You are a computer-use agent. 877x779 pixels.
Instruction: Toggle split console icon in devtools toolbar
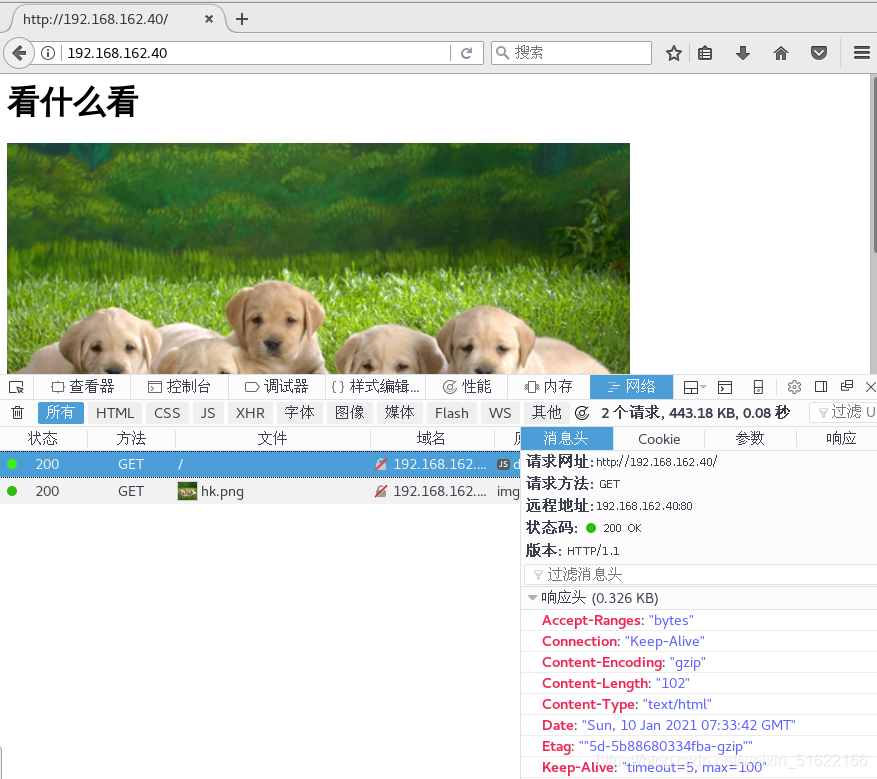(x=725, y=387)
